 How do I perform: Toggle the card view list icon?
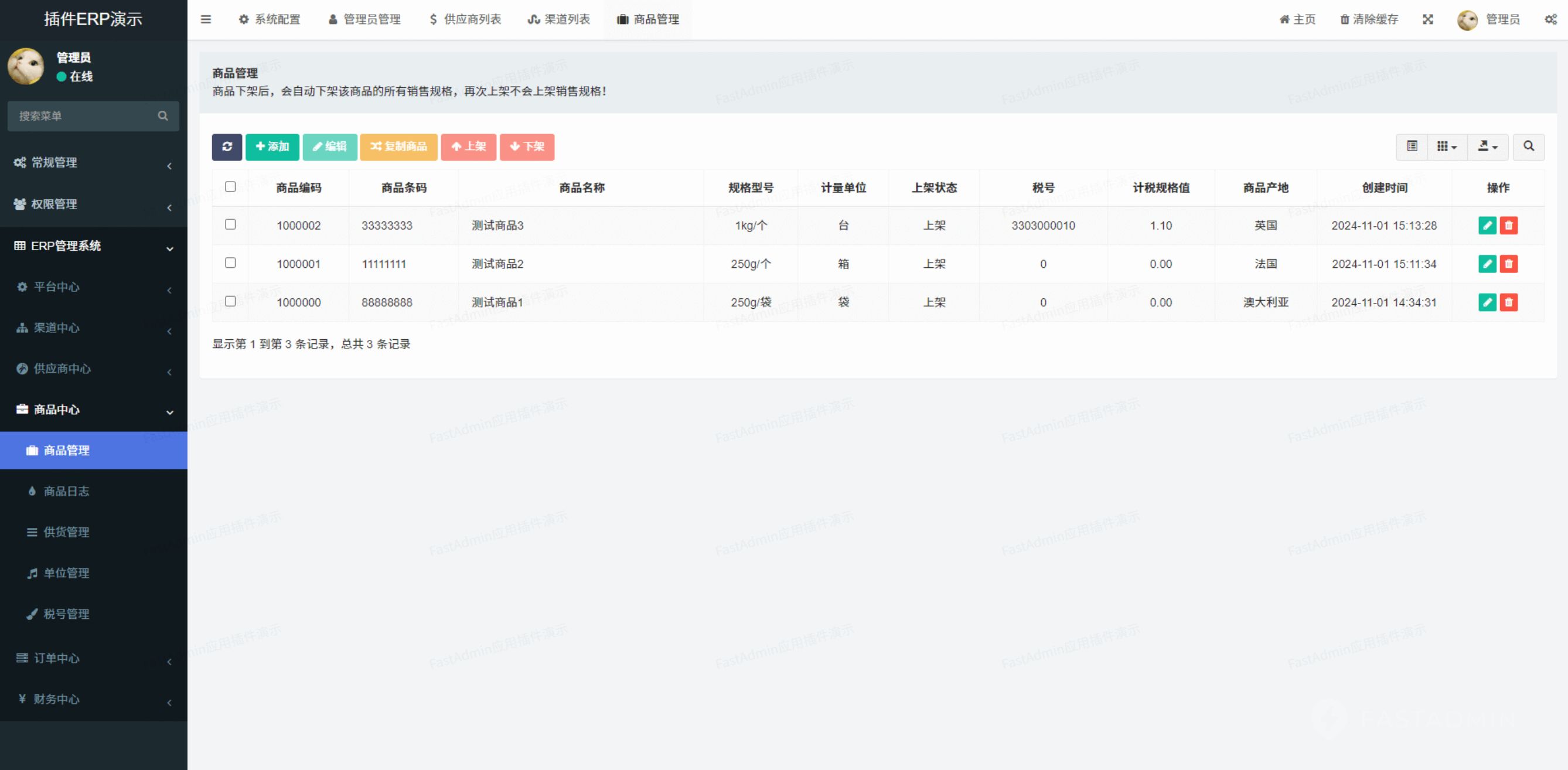tap(1412, 146)
